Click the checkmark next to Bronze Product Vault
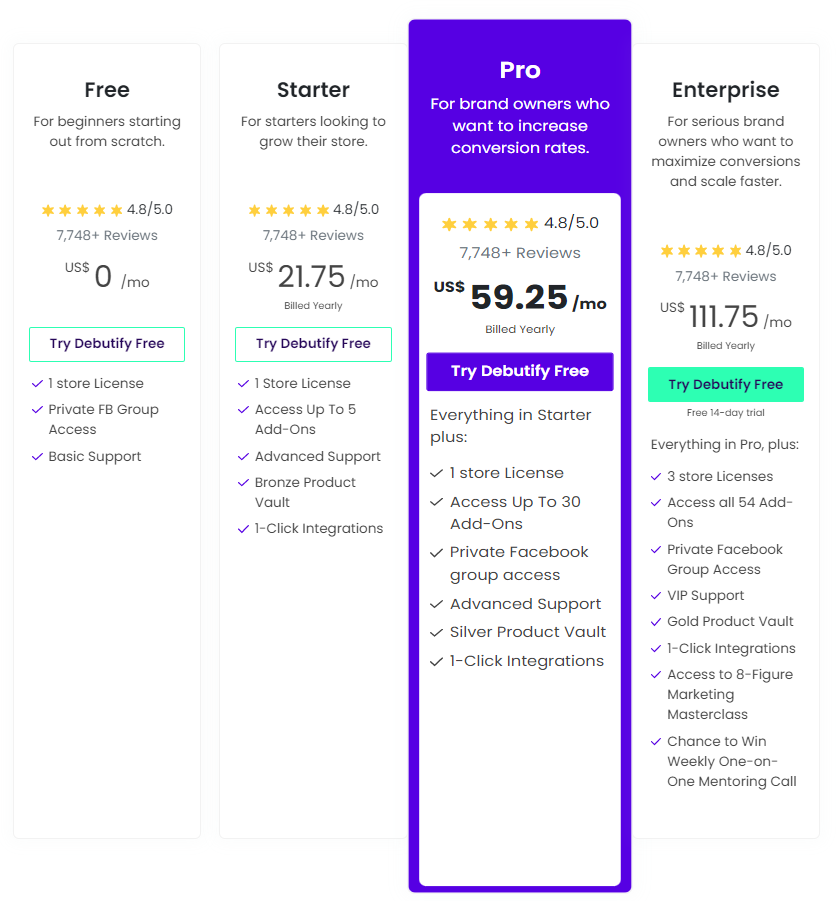The width and height of the screenshot is (840, 901). pyautogui.click(x=242, y=482)
